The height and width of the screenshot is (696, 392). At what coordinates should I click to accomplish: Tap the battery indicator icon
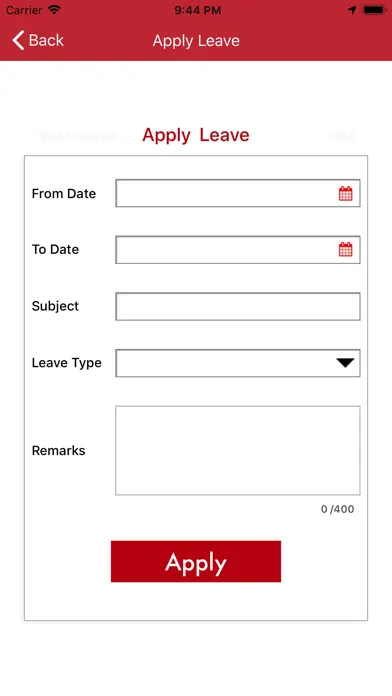pos(374,10)
